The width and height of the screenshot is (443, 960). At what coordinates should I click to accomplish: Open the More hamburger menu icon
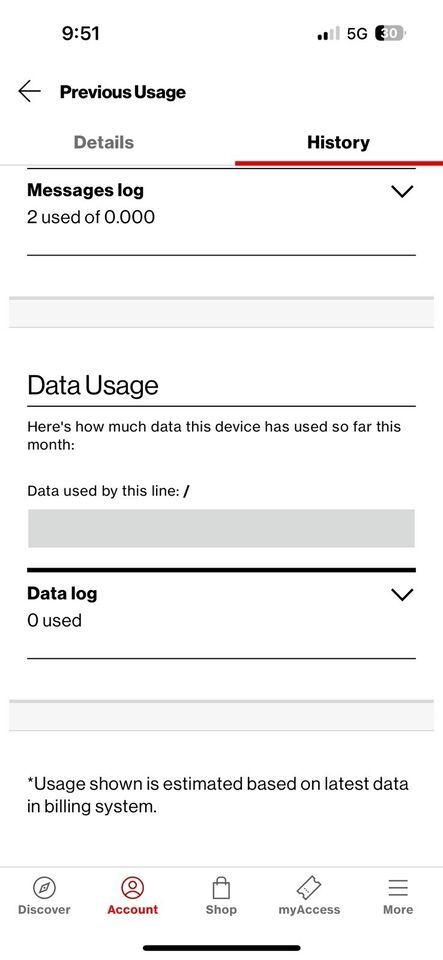(x=398, y=887)
